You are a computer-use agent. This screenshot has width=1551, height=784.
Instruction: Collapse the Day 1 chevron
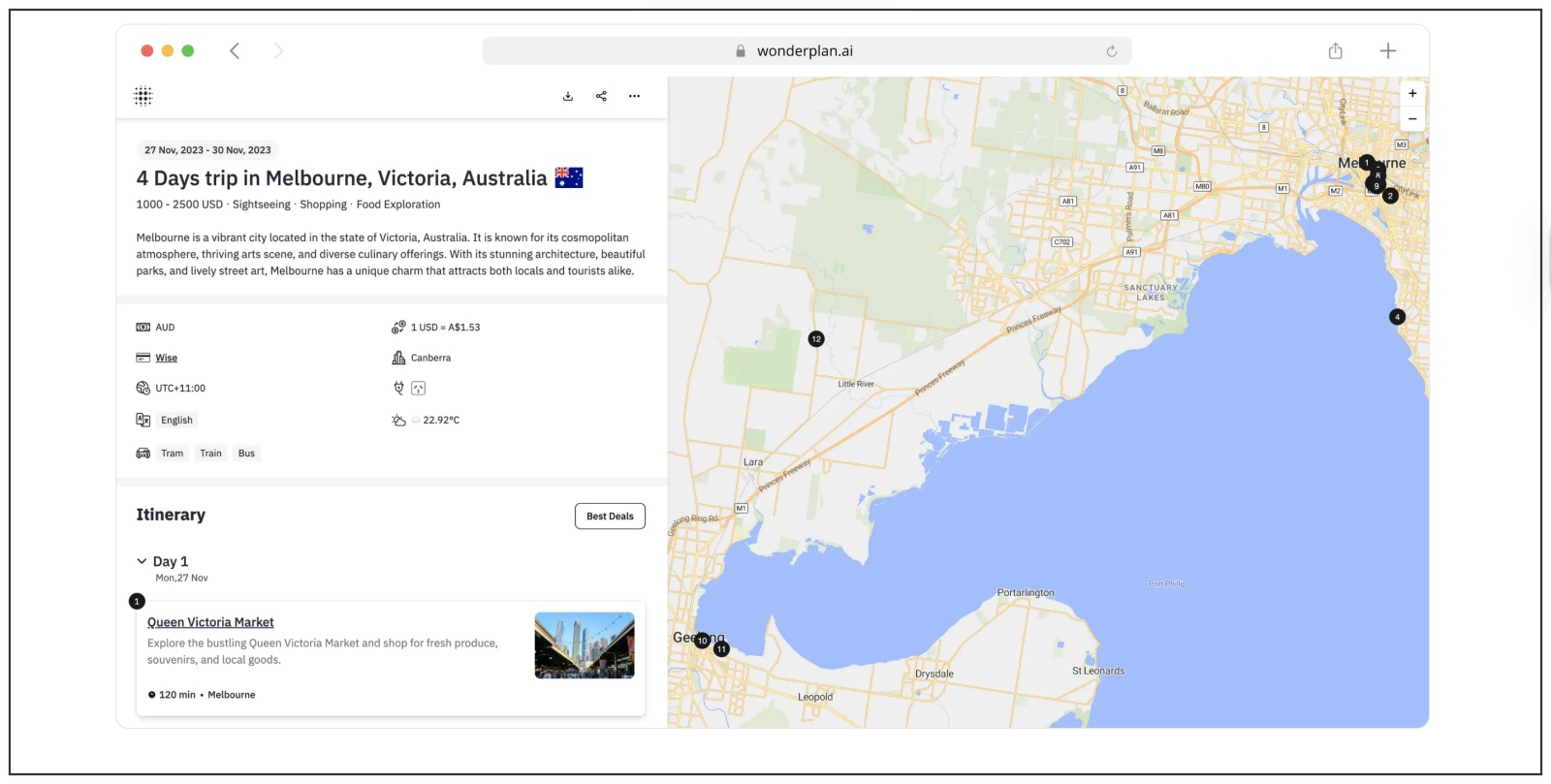142,561
